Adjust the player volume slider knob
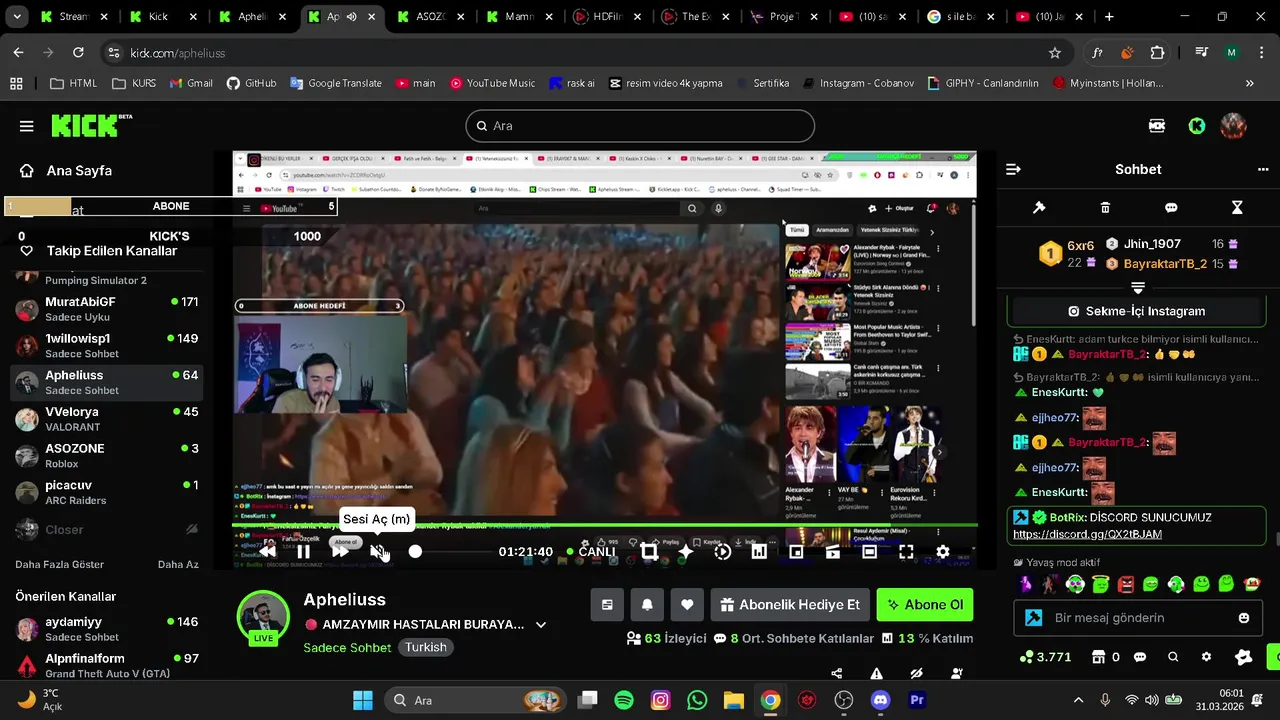The image size is (1280, 720). 415,551
